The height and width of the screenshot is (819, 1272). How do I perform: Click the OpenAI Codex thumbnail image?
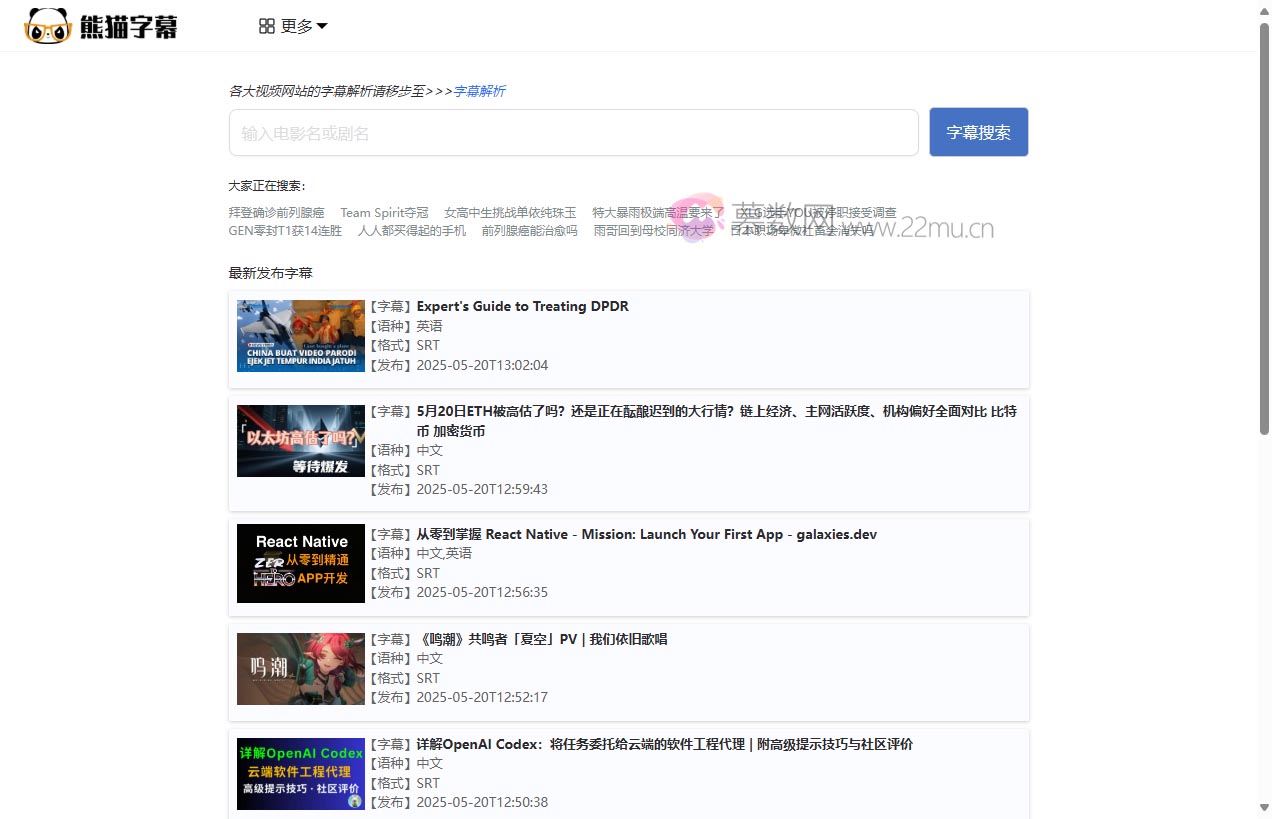pos(301,773)
